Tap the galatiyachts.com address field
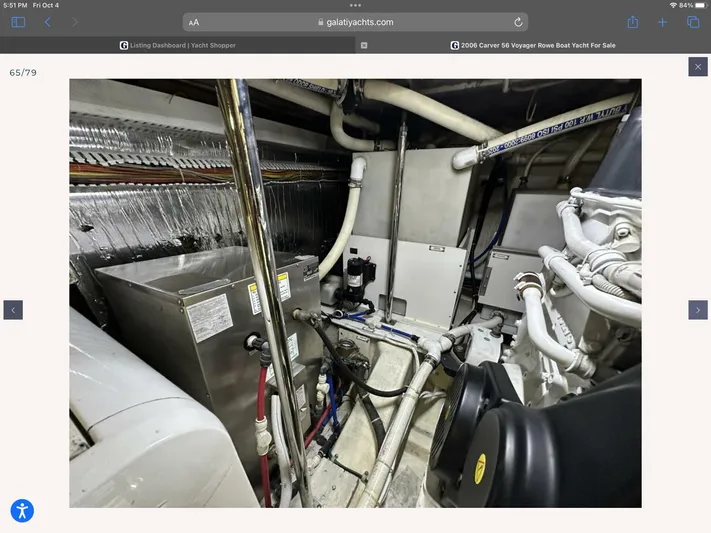The image size is (711, 533). tap(355, 22)
